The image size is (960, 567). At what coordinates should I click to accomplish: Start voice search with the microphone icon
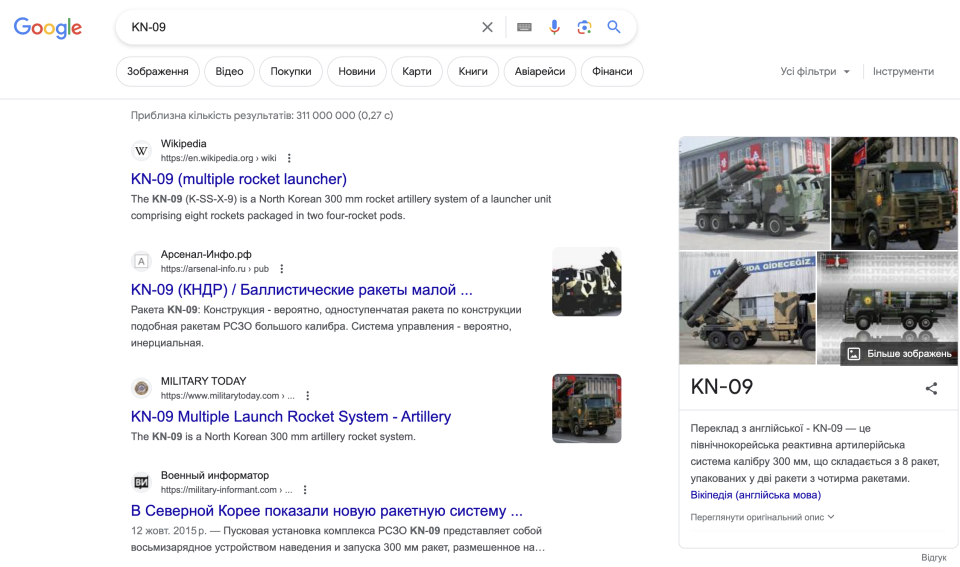coord(554,27)
